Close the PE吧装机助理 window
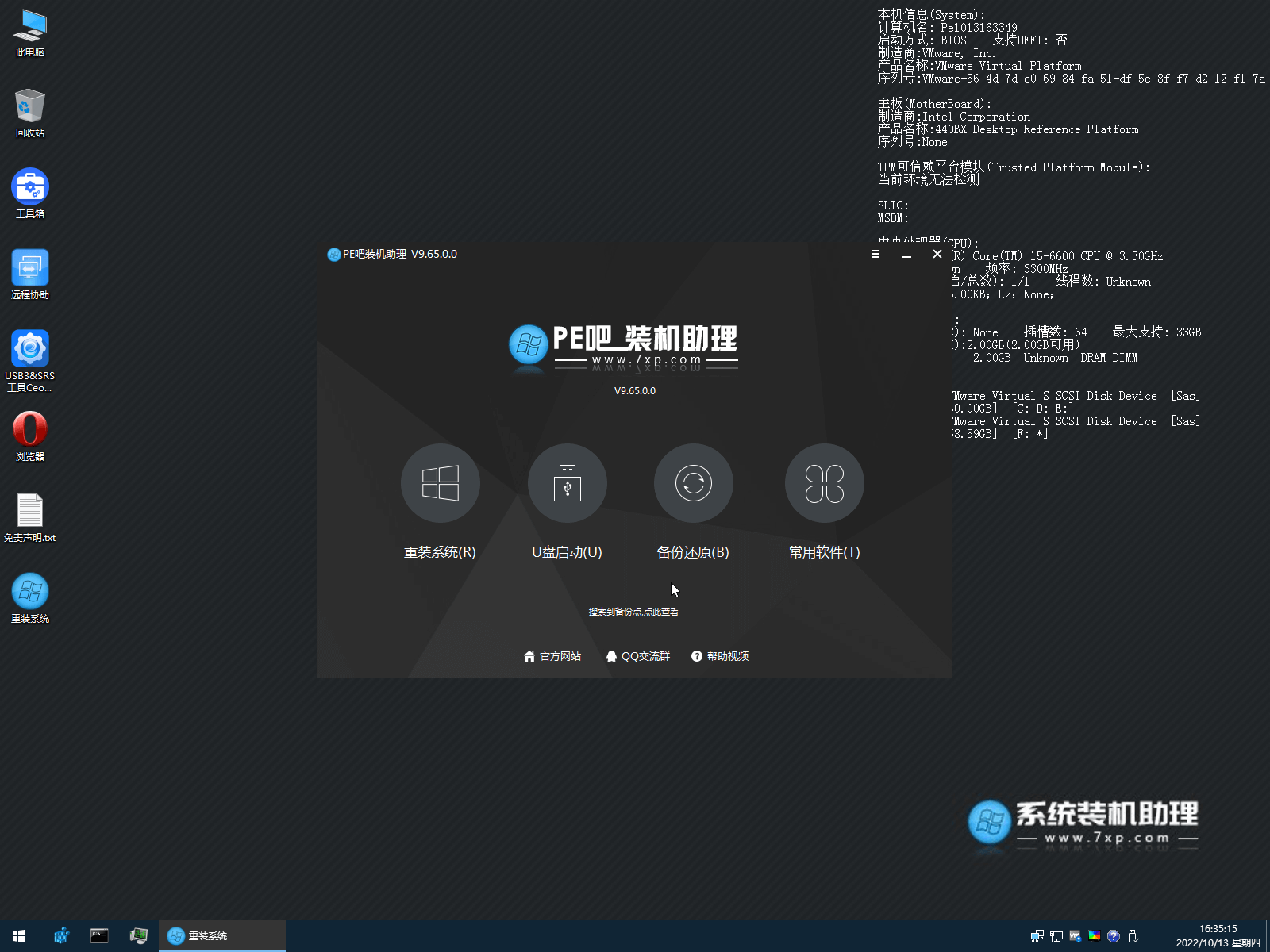The height and width of the screenshot is (952, 1270). point(937,254)
